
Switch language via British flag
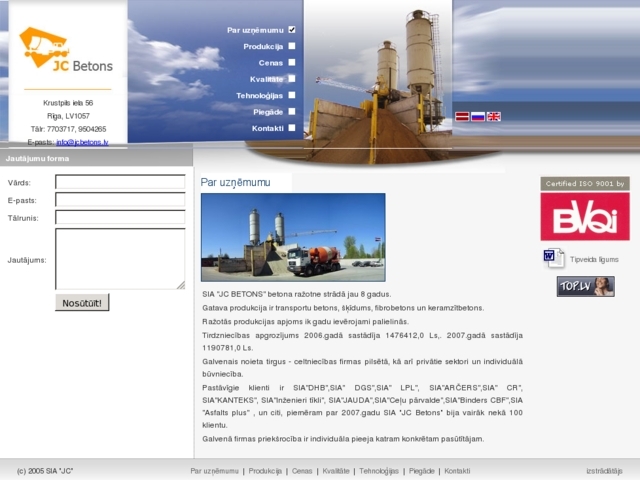[x=494, y=116]
